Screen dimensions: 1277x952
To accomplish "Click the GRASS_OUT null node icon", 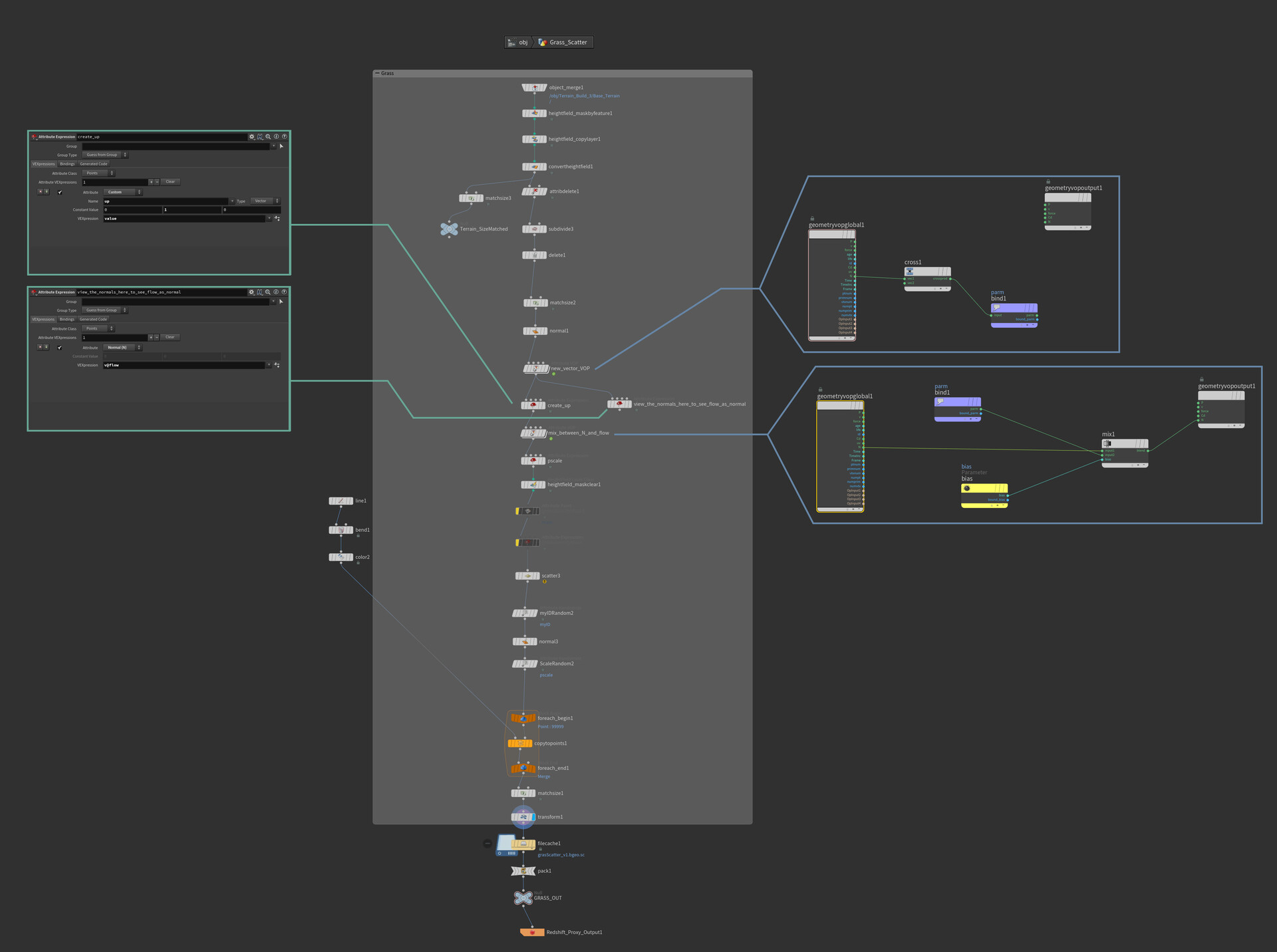I will (523, 898).
